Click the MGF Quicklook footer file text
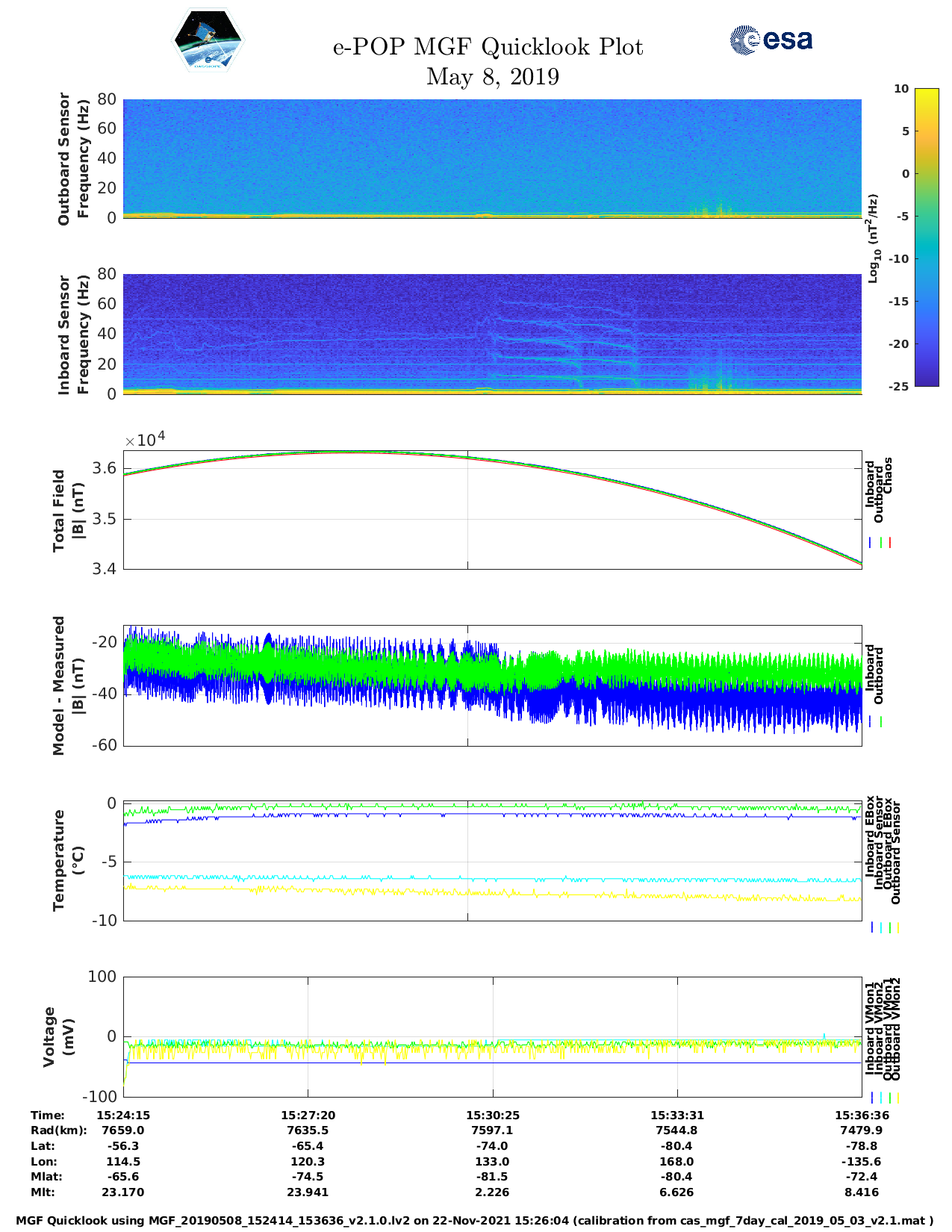The image size is (952, 1232). [x=475, y=1221]
